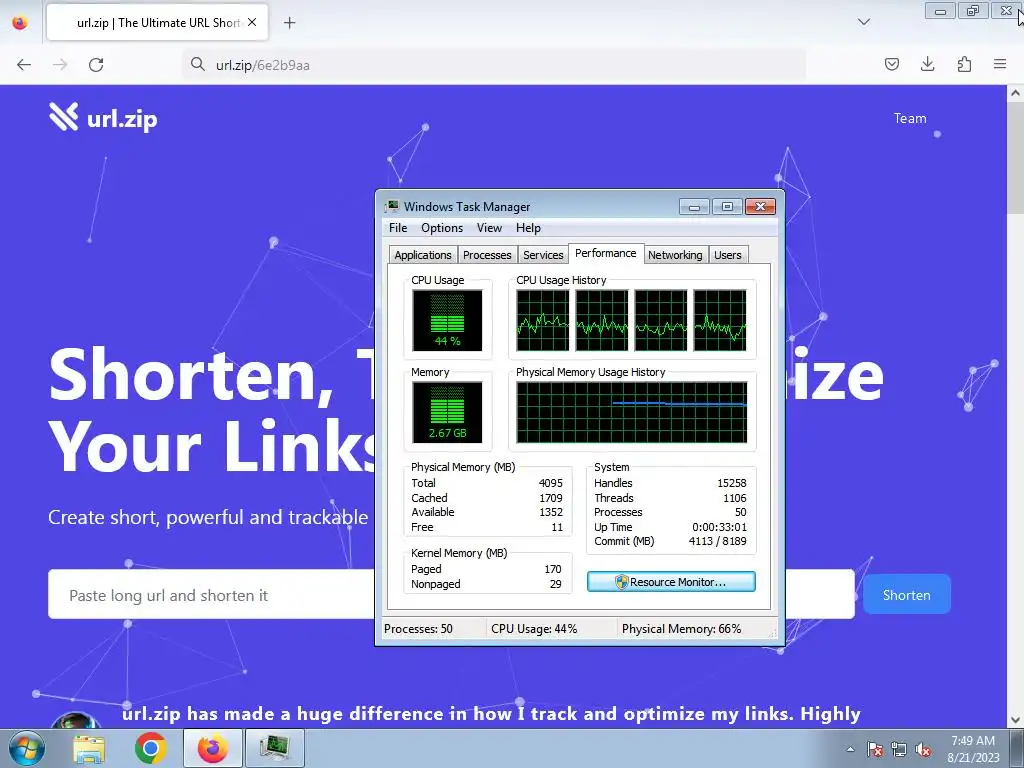Open the File menu in Task Manager
Screen dimensions: 1024x768
click(x=398, y=228)
